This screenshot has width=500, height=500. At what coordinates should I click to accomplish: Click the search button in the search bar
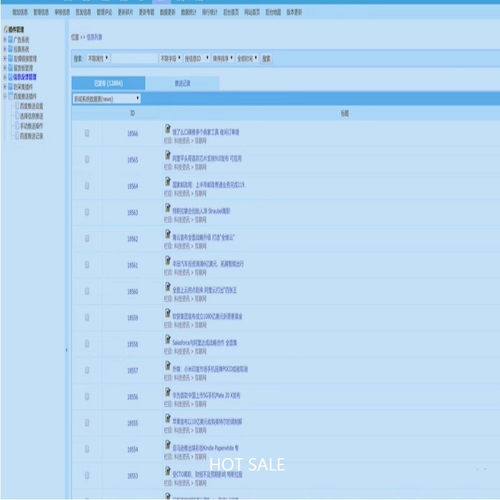click(x=266, y=59)
